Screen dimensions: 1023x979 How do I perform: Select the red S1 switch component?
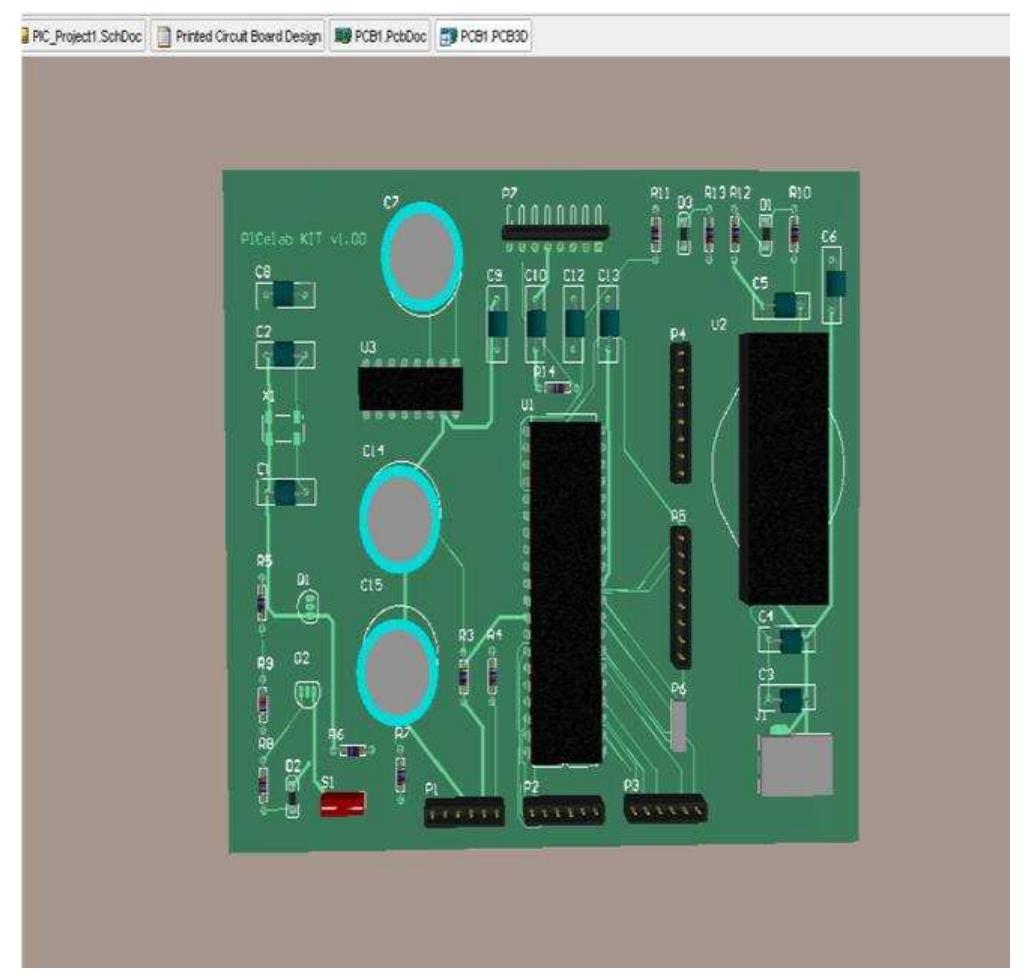pos(342,804)
